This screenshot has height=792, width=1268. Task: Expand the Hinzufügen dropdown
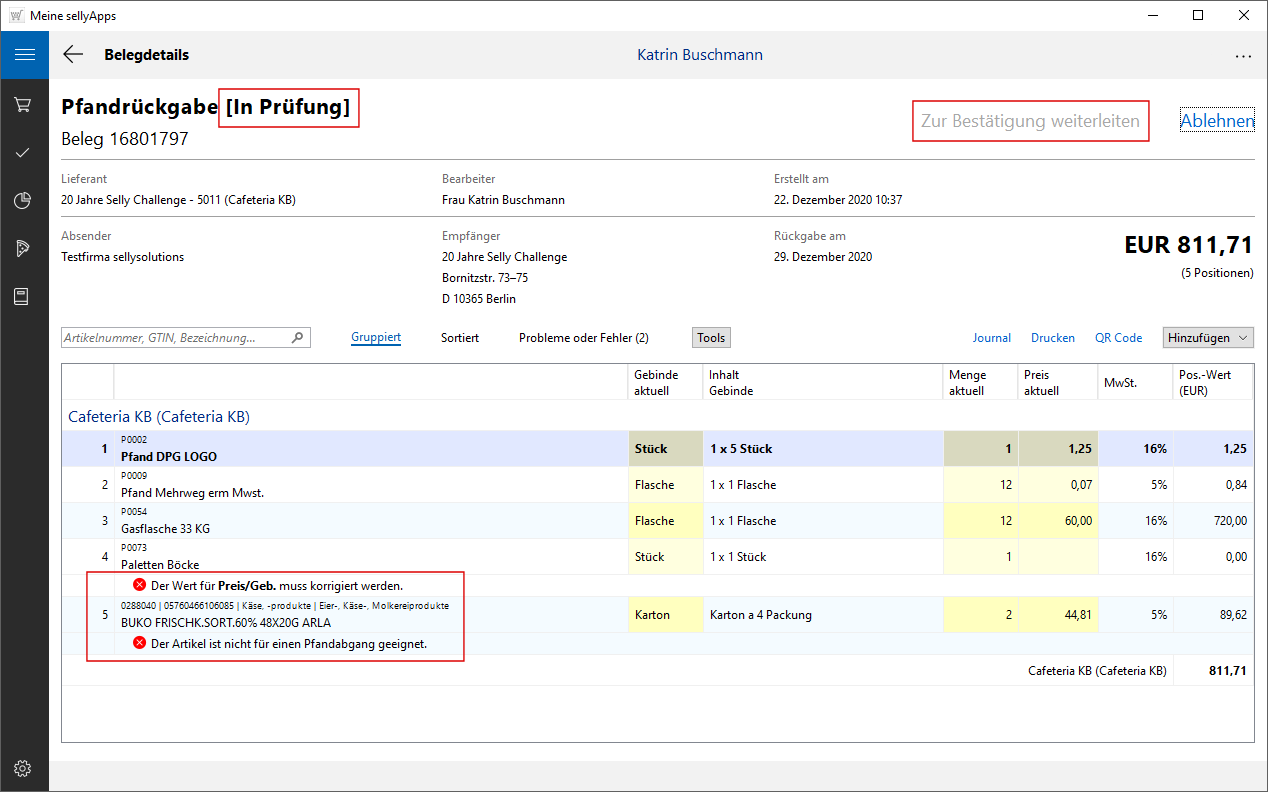coord(1208,338)
